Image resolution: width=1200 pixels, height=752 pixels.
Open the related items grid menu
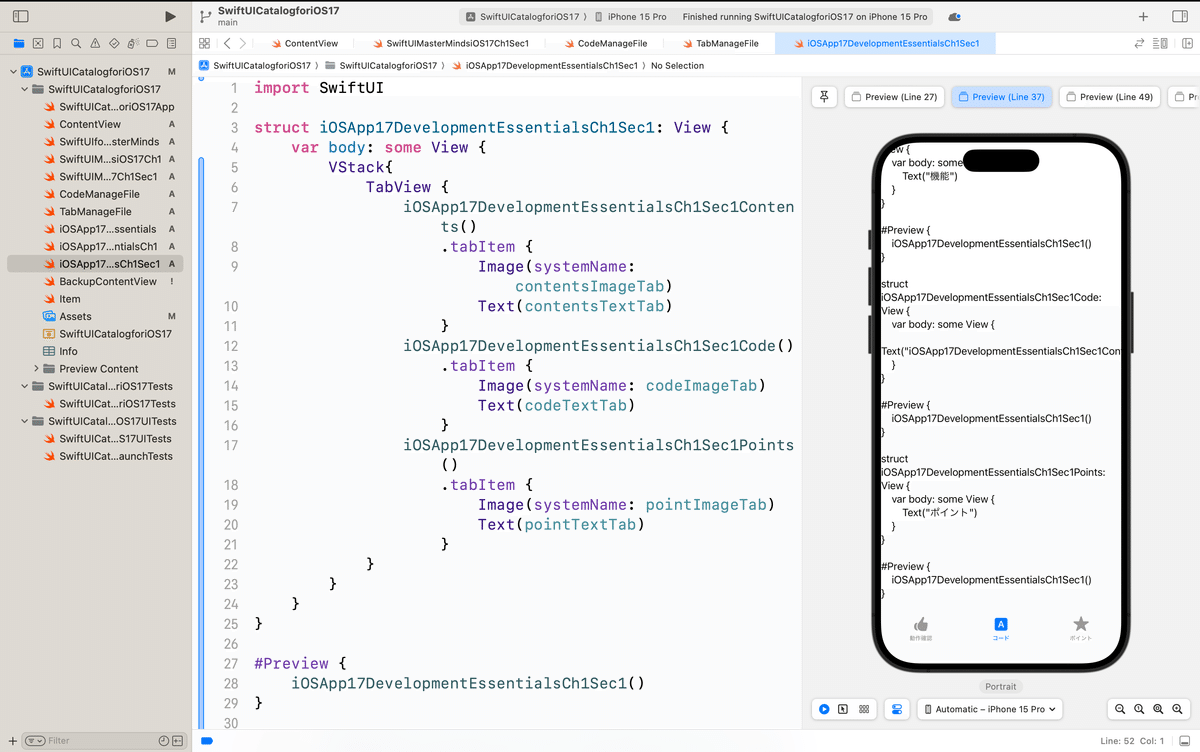click(204, 44)
